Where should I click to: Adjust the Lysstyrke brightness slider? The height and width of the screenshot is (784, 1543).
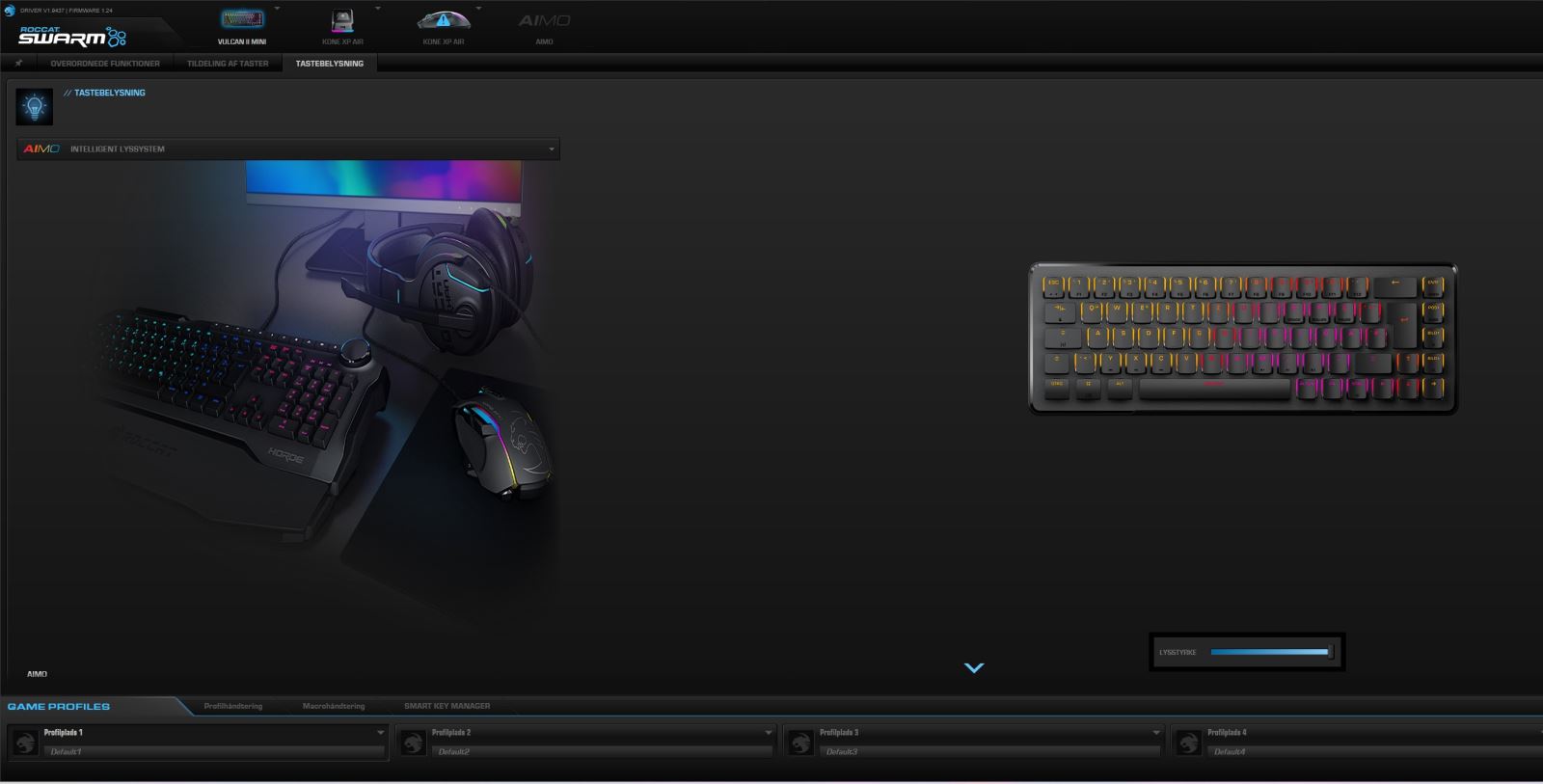[1271, 652]
